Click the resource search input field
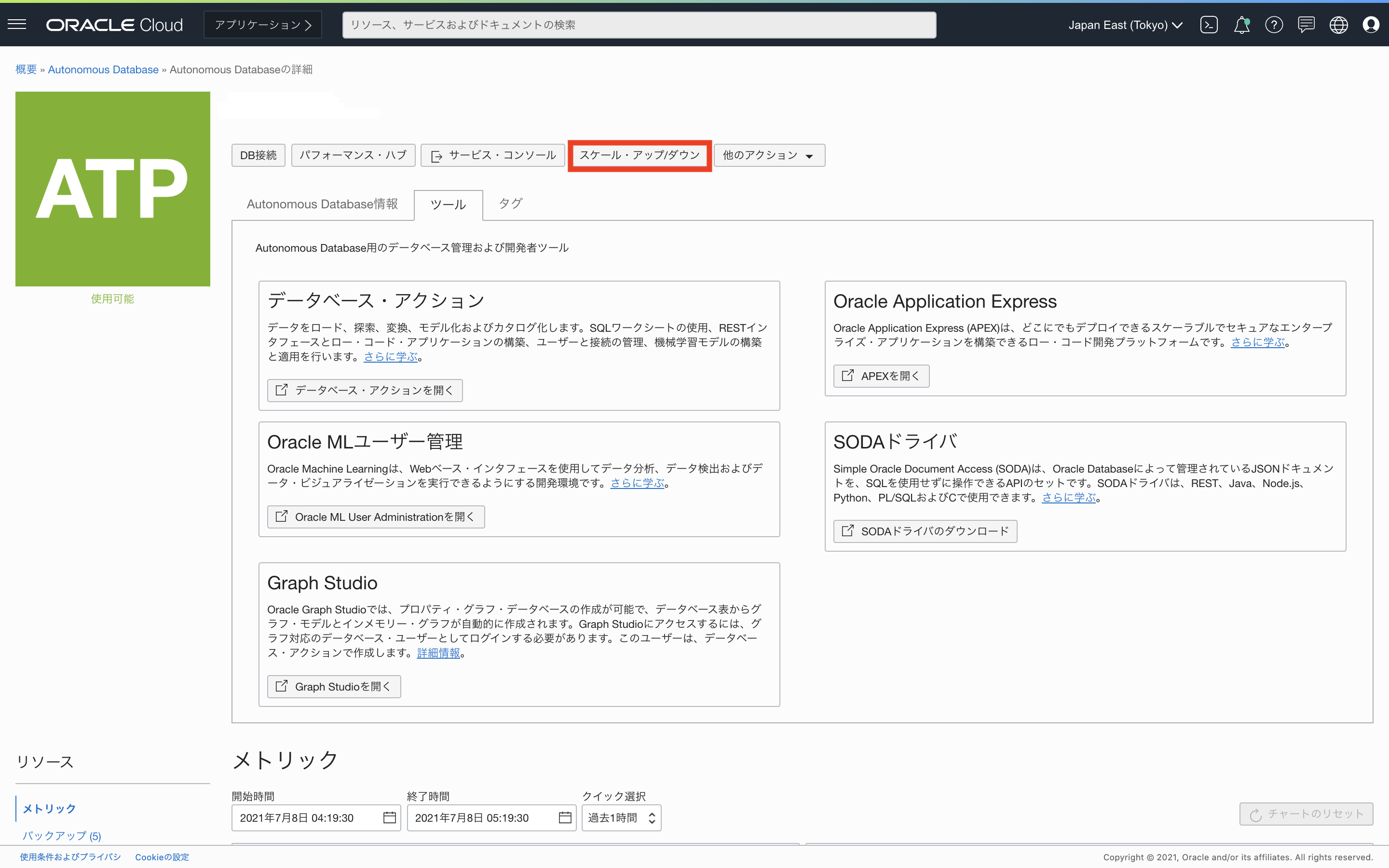This screenshot has height=868, width=1389. tap(639, 25)
